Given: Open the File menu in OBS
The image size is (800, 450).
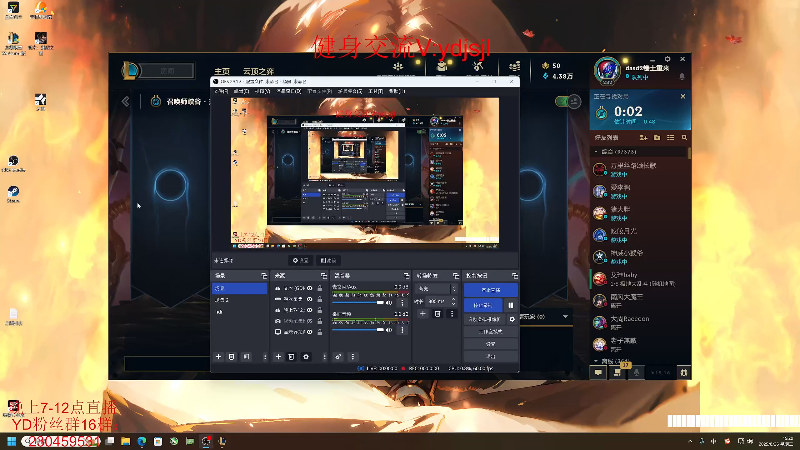Looking at the screenshot, I should pos(221,91).
